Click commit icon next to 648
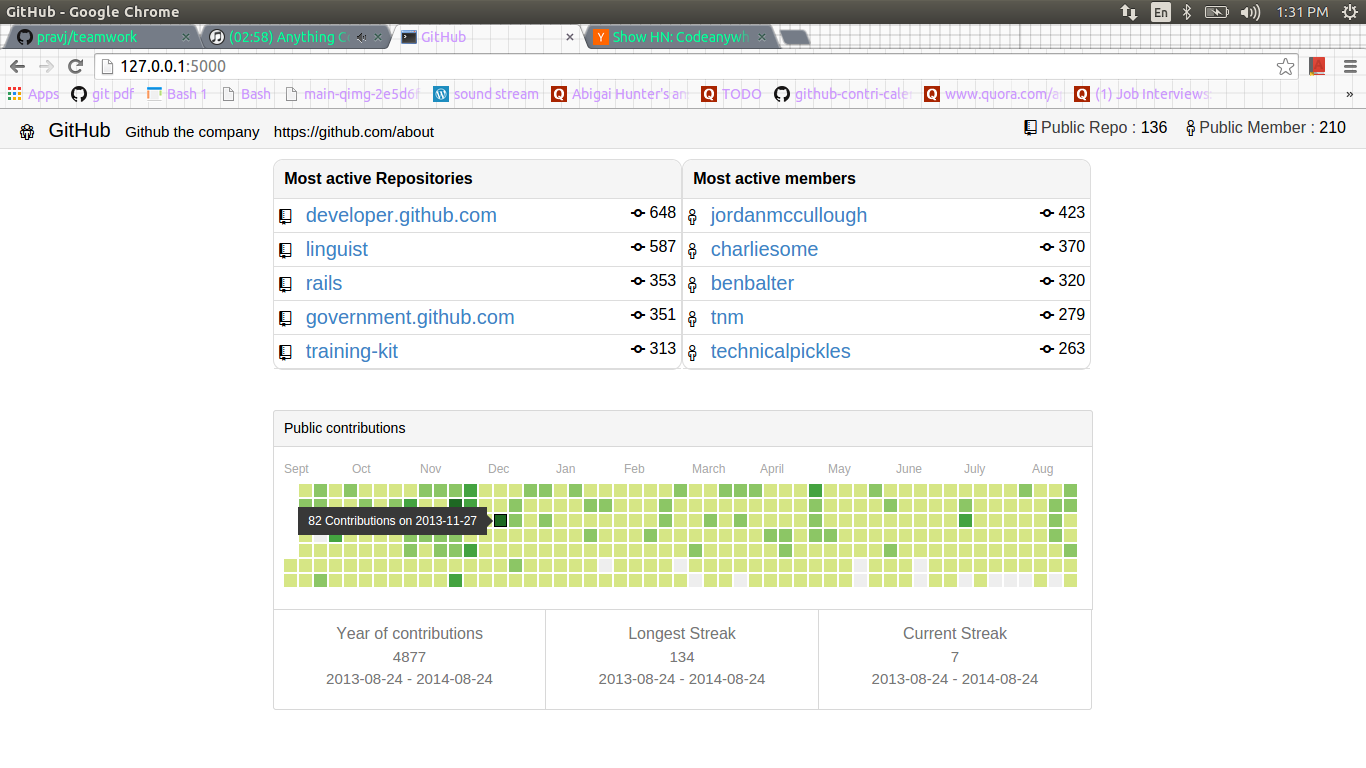The height and width of the screenshot is (768, 1366). 638,213
